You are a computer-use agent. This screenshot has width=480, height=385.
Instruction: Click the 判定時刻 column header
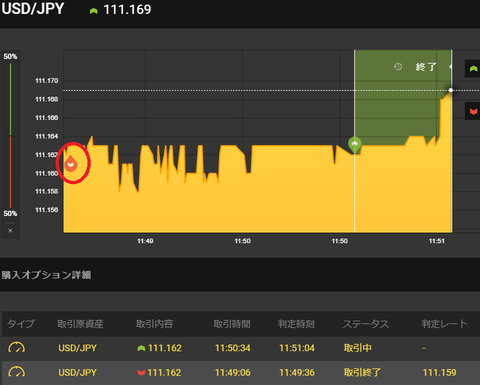(x=296, y=324)
